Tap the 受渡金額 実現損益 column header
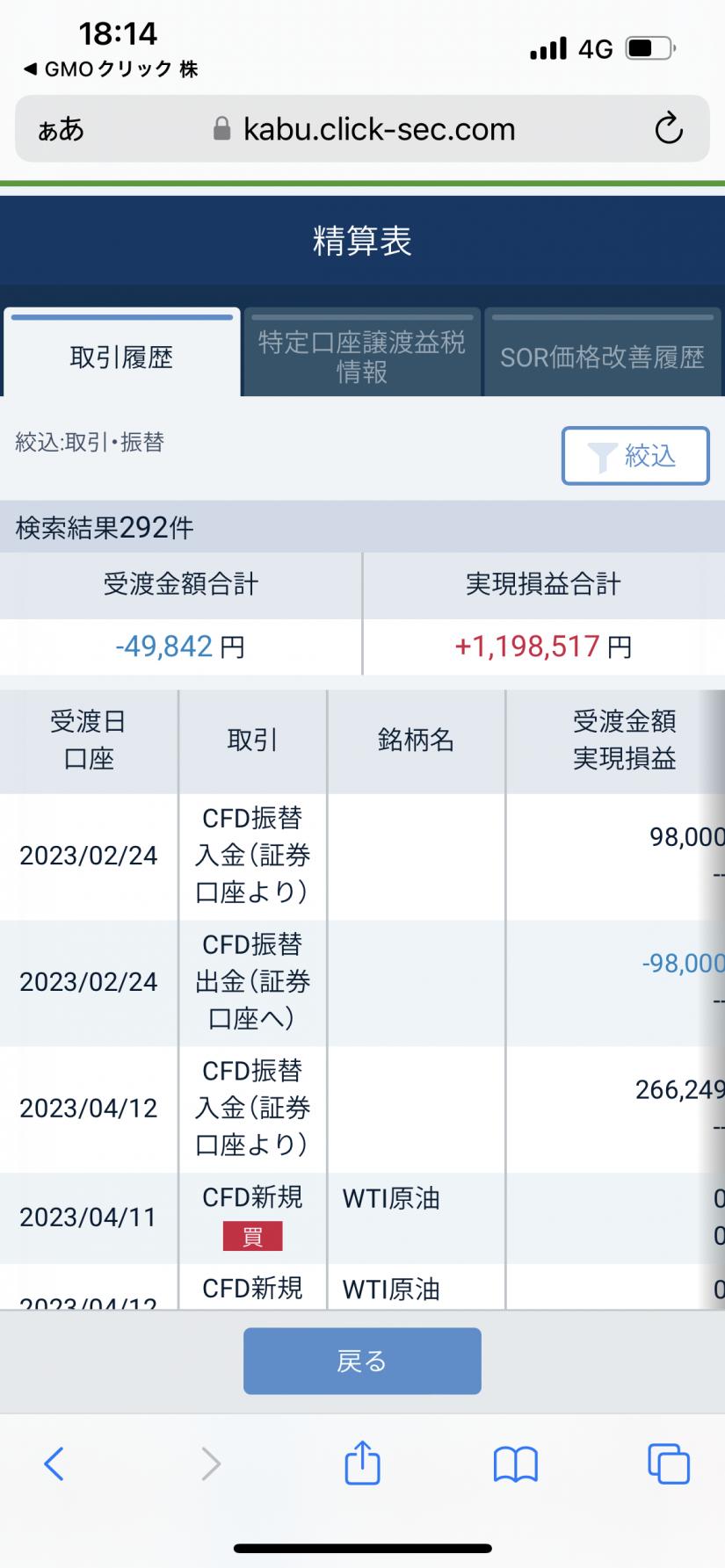Screen dimensions: 725x1568 [x=624, y=741]
